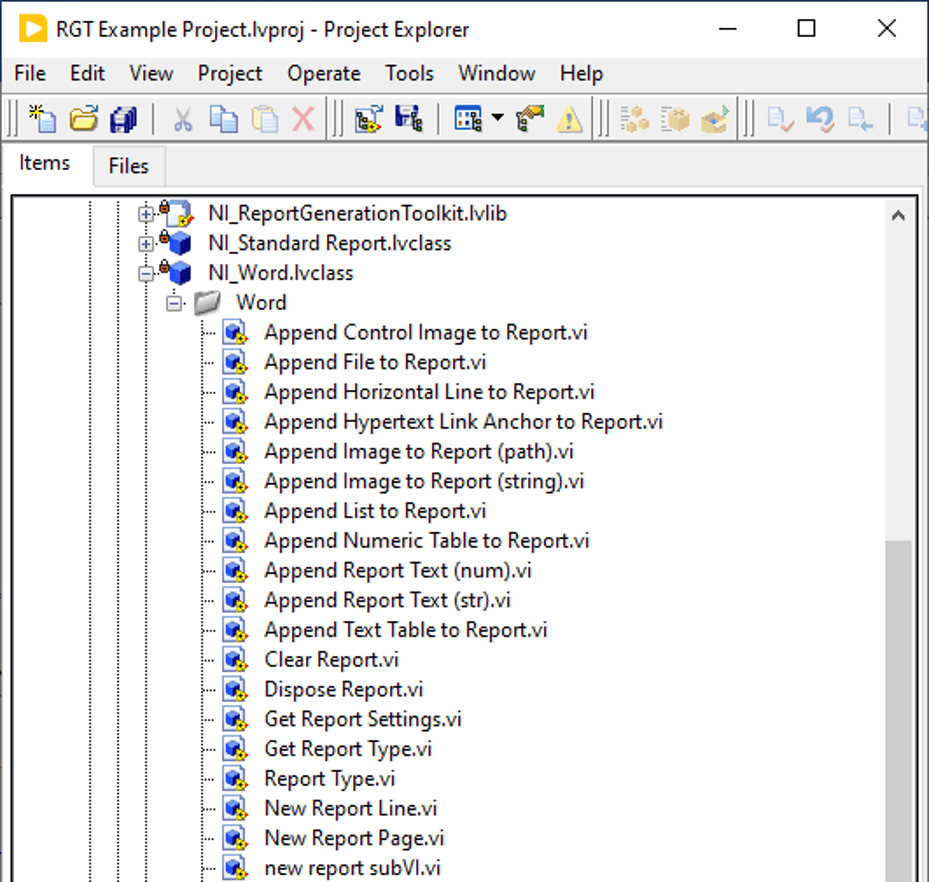
Task: Switch to the Items tab
Action: 44,163
